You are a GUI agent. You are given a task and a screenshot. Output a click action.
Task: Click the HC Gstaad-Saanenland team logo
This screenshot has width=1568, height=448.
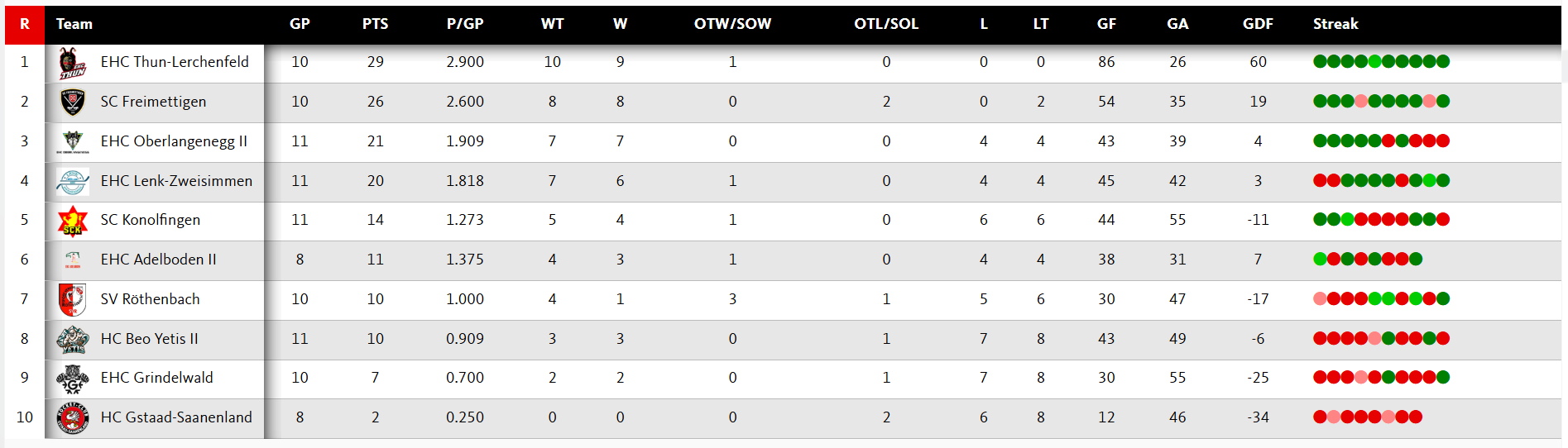point(73,417)
